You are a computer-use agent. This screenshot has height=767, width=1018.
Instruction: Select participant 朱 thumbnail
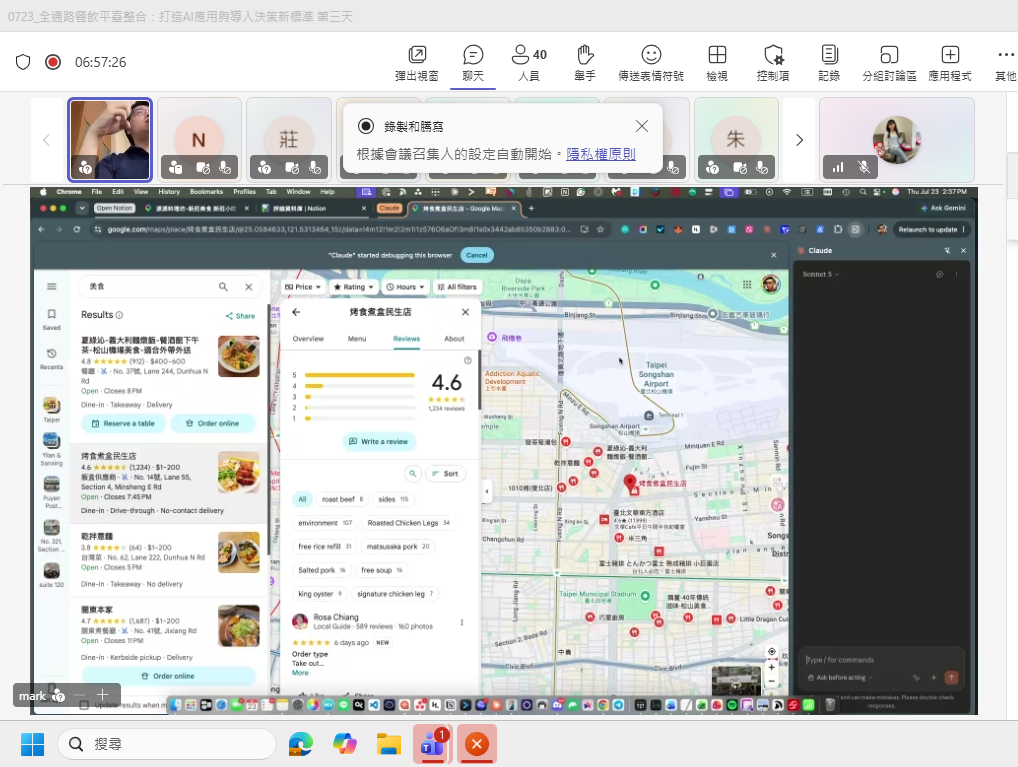[736, 140]
